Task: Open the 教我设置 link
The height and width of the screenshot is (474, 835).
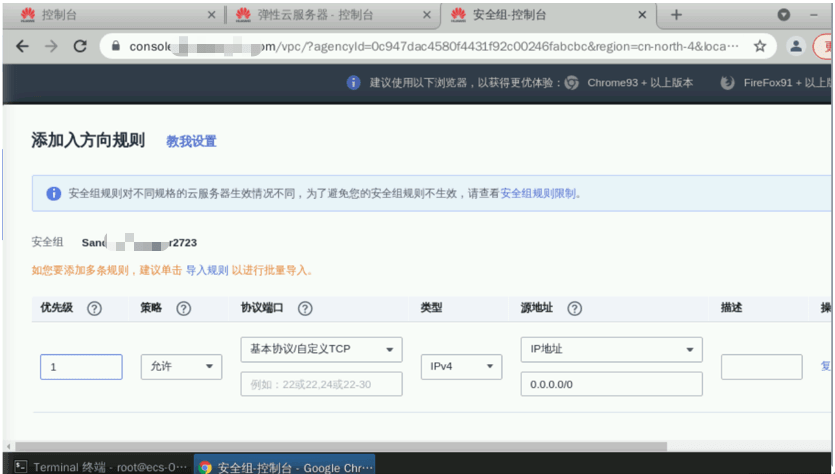Action: coord(191,141)
